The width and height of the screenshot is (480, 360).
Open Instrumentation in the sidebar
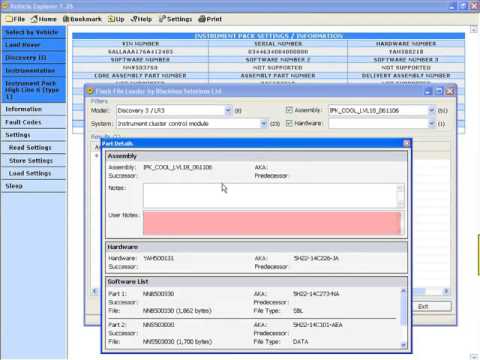(x=33, y=70)
